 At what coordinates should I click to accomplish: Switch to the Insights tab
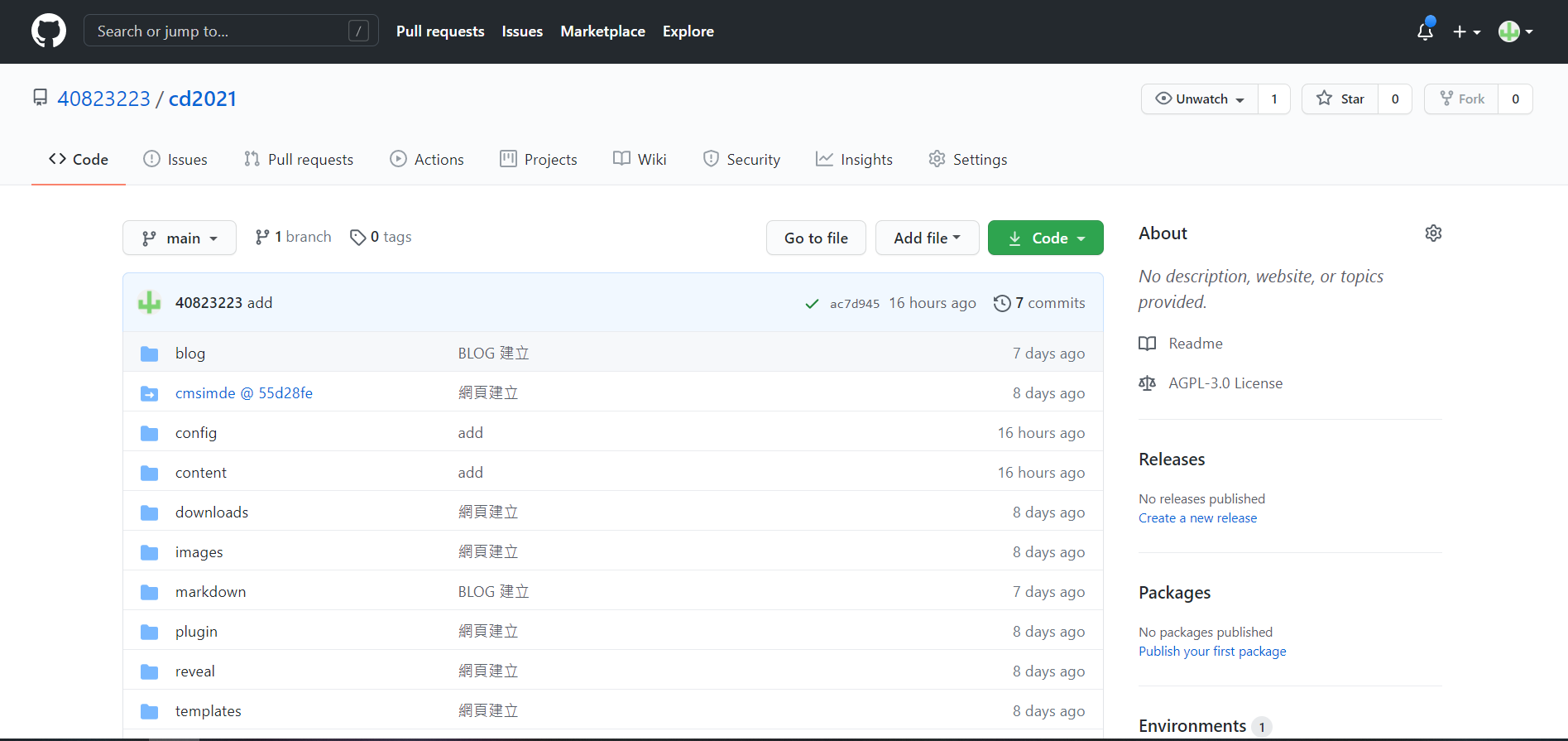[x=855, y=159]
